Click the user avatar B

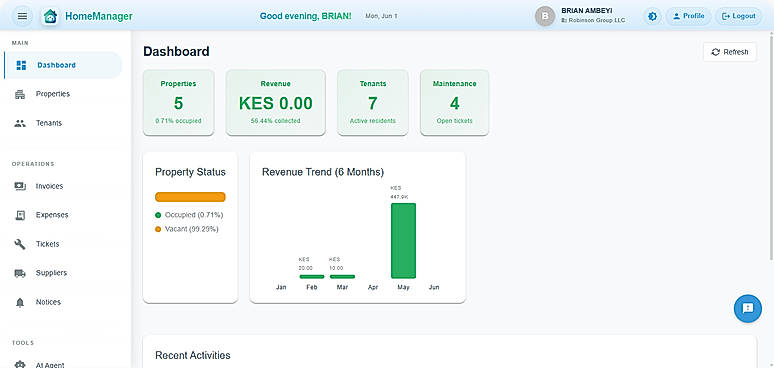click(545, 16)
